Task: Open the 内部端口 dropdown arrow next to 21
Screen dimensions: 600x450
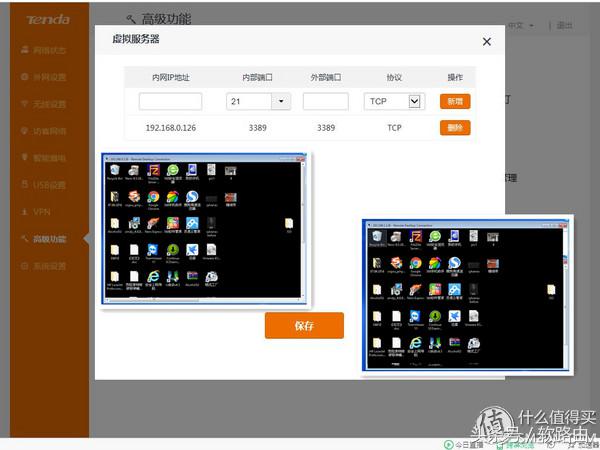Action: (x=281, y=101)
